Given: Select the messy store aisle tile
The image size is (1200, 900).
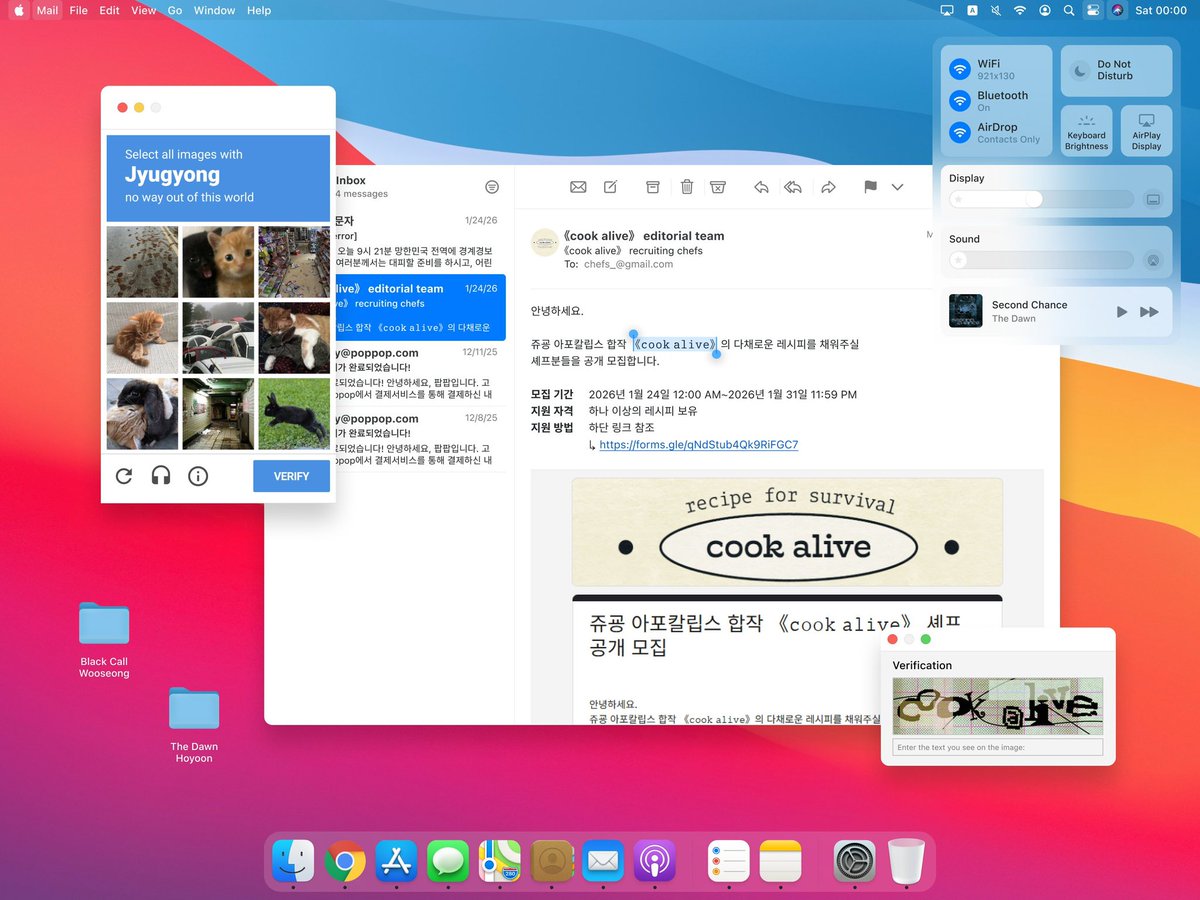Looking at the screenshot, I should [x=294, y=262].
